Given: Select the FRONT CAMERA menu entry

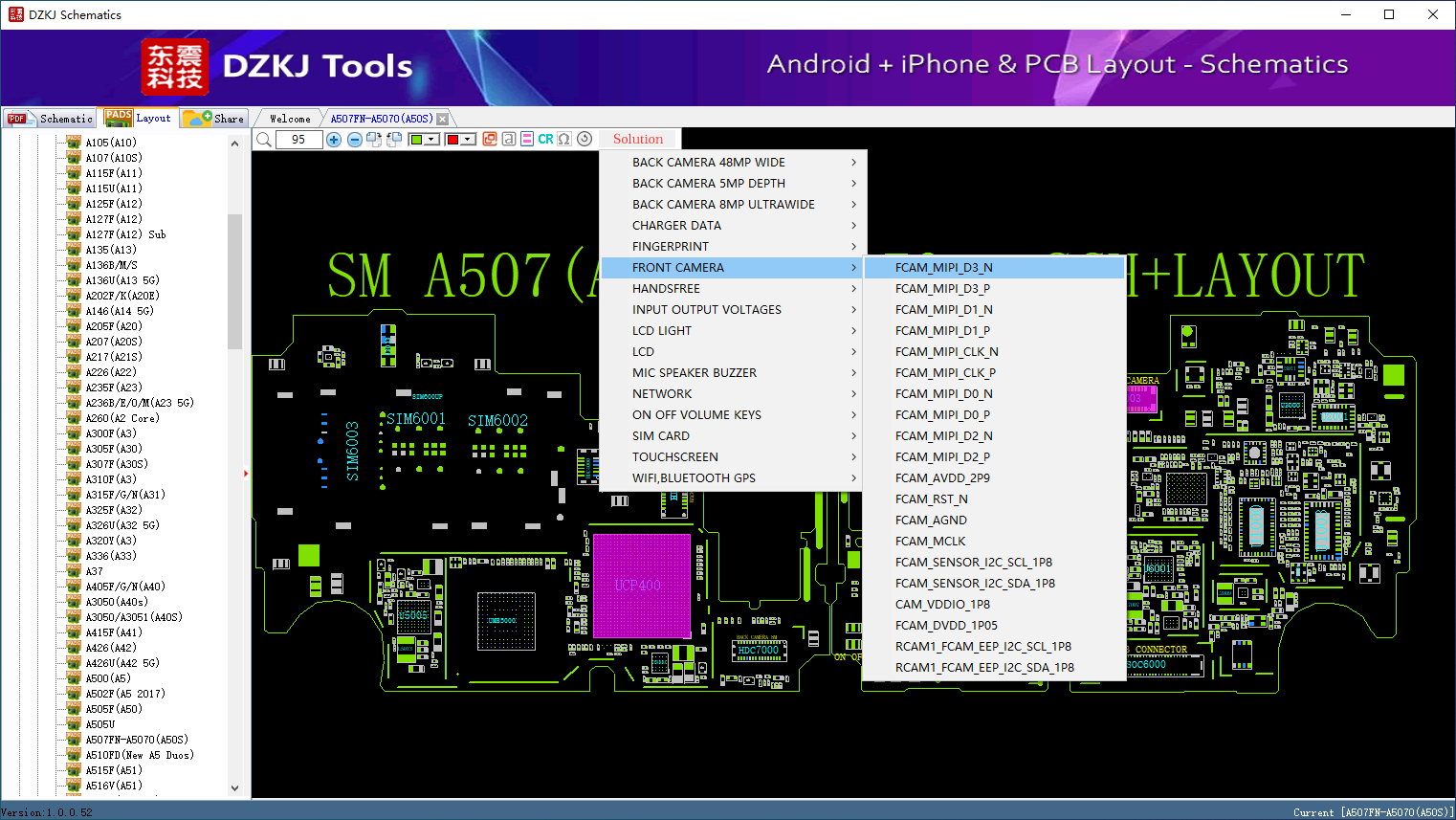Looking at the screenshot, I should tap(734, 268).
